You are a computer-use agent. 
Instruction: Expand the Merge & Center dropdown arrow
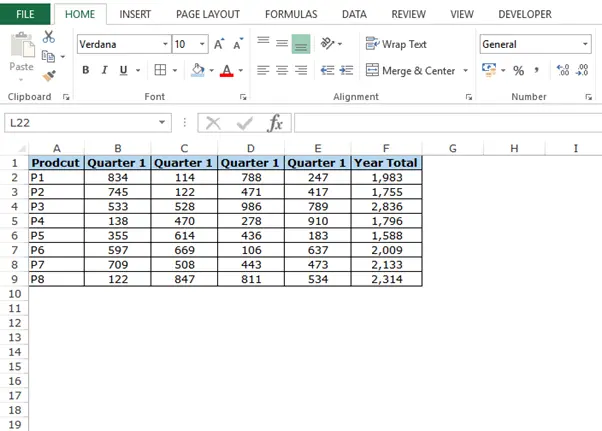[x=465, y=71]
